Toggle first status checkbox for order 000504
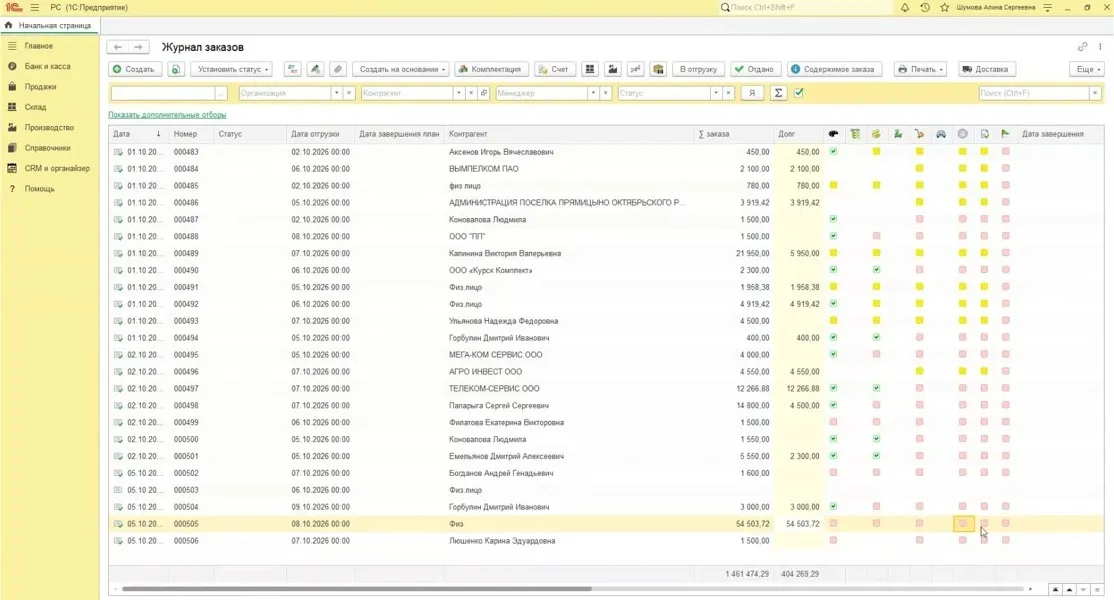 click(833, 506)
